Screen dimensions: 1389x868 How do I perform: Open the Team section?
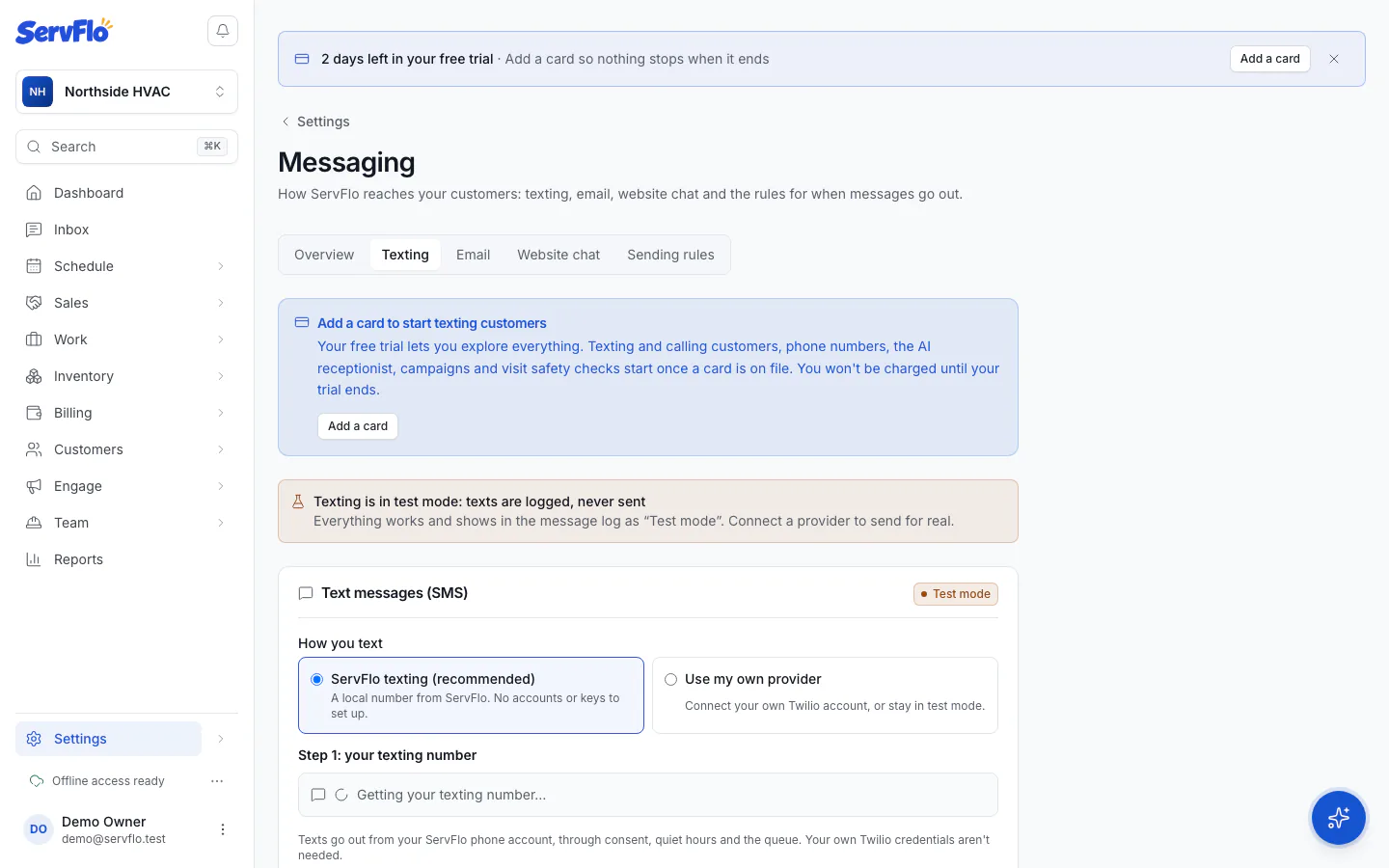pyautogui.click(x=108, y=523)
